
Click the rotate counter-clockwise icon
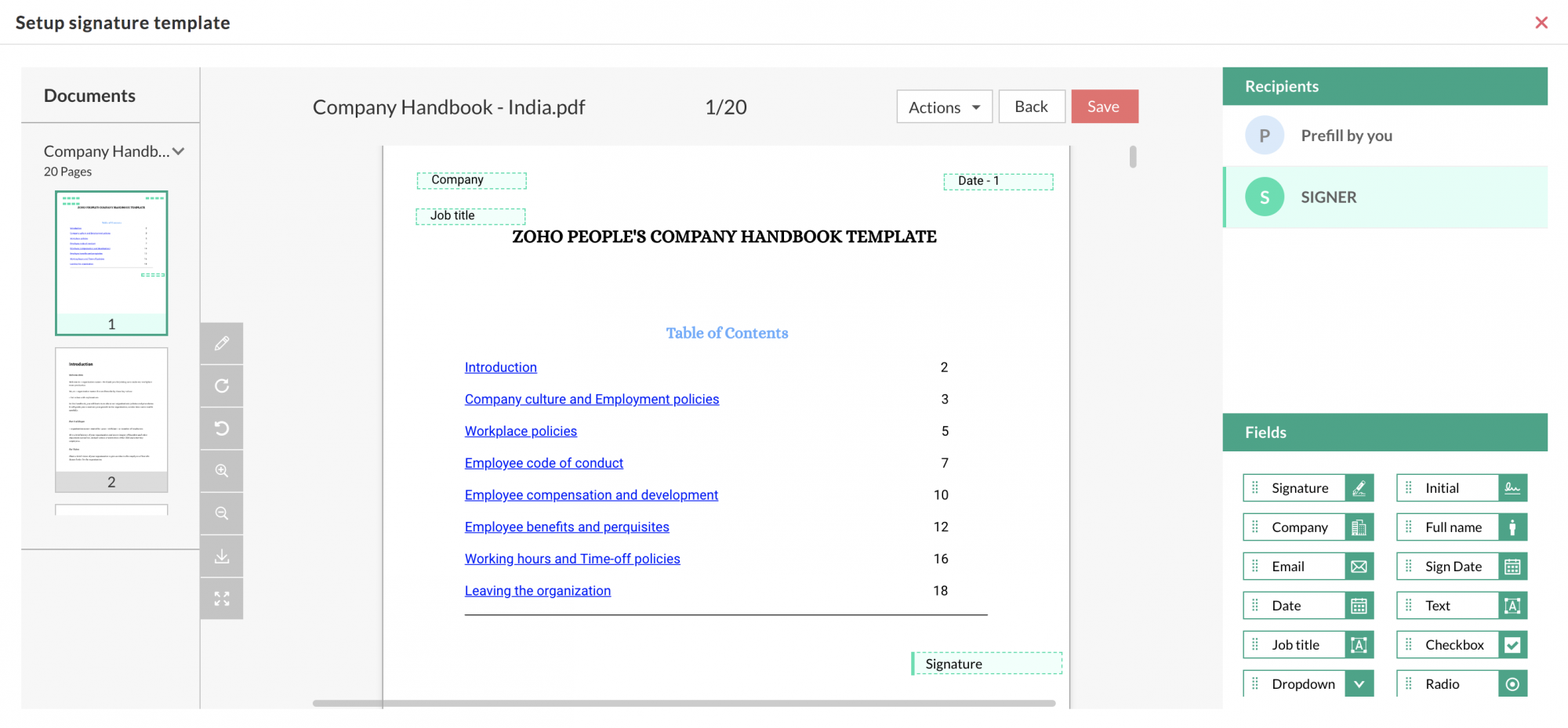pyautogui.click(x=222, y=428)
